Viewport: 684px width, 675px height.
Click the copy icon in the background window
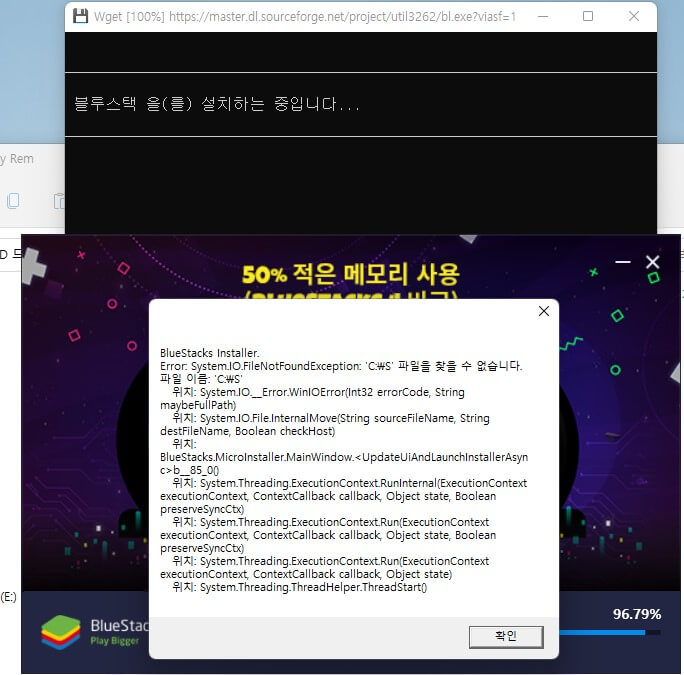[13, 201]
